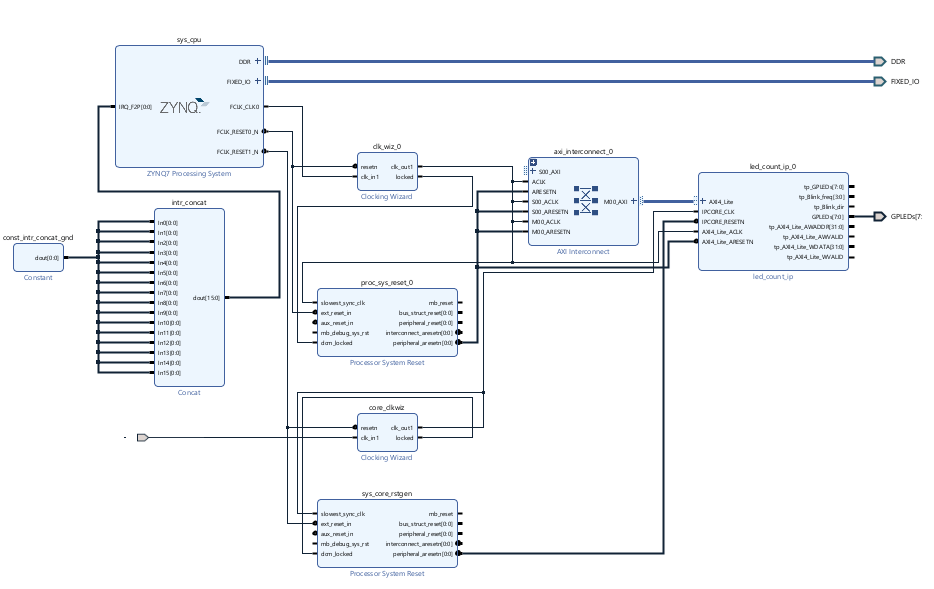Select the In0[0:0] pin on intr_concat
Screen dimensions: 934x589
click(167, 223)
